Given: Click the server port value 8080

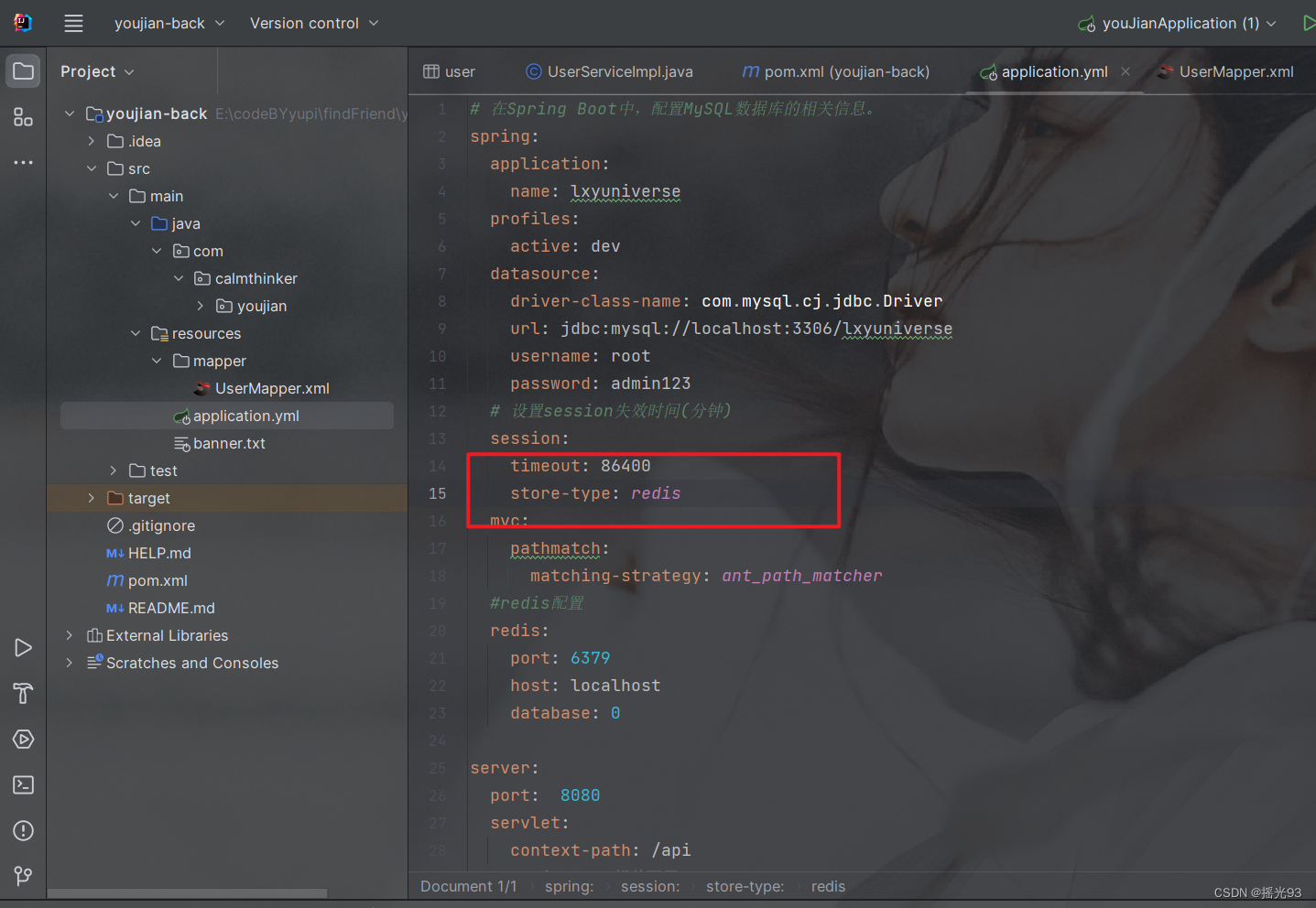Looking at the screenshot, I should coord(580,795).
